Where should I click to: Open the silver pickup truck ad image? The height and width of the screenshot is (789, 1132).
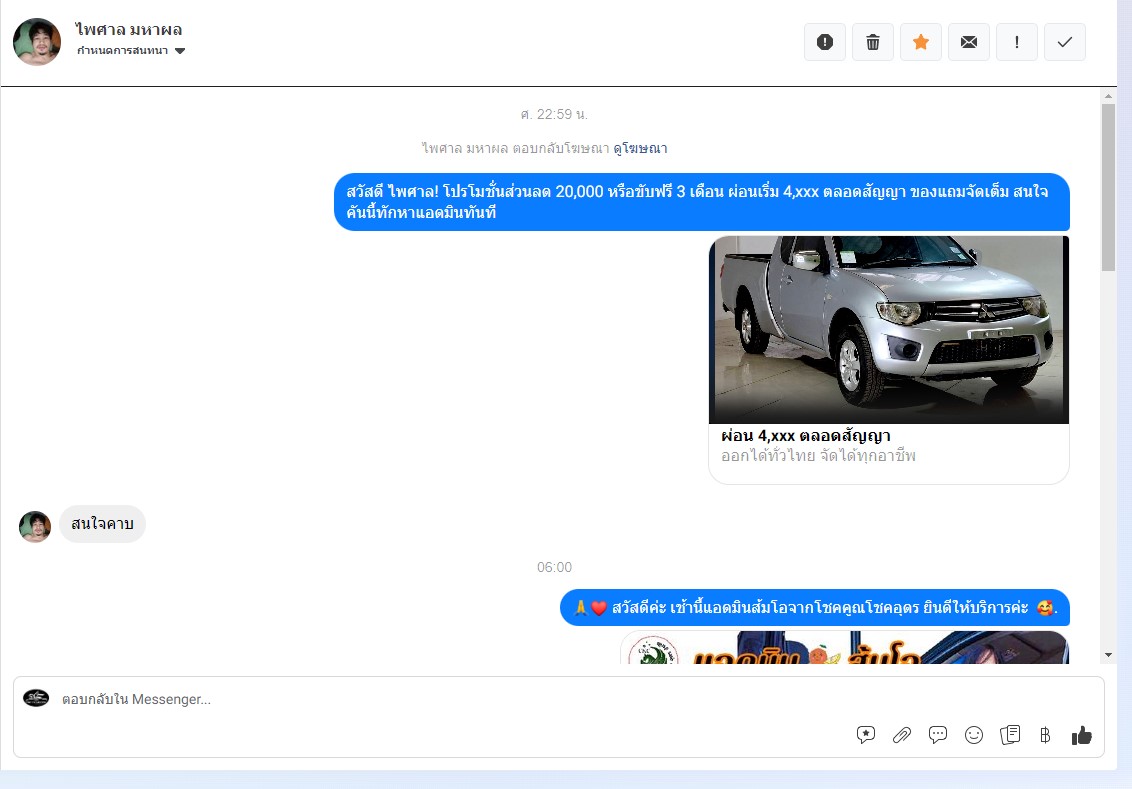pyautogui.click(x=888, y=329)
